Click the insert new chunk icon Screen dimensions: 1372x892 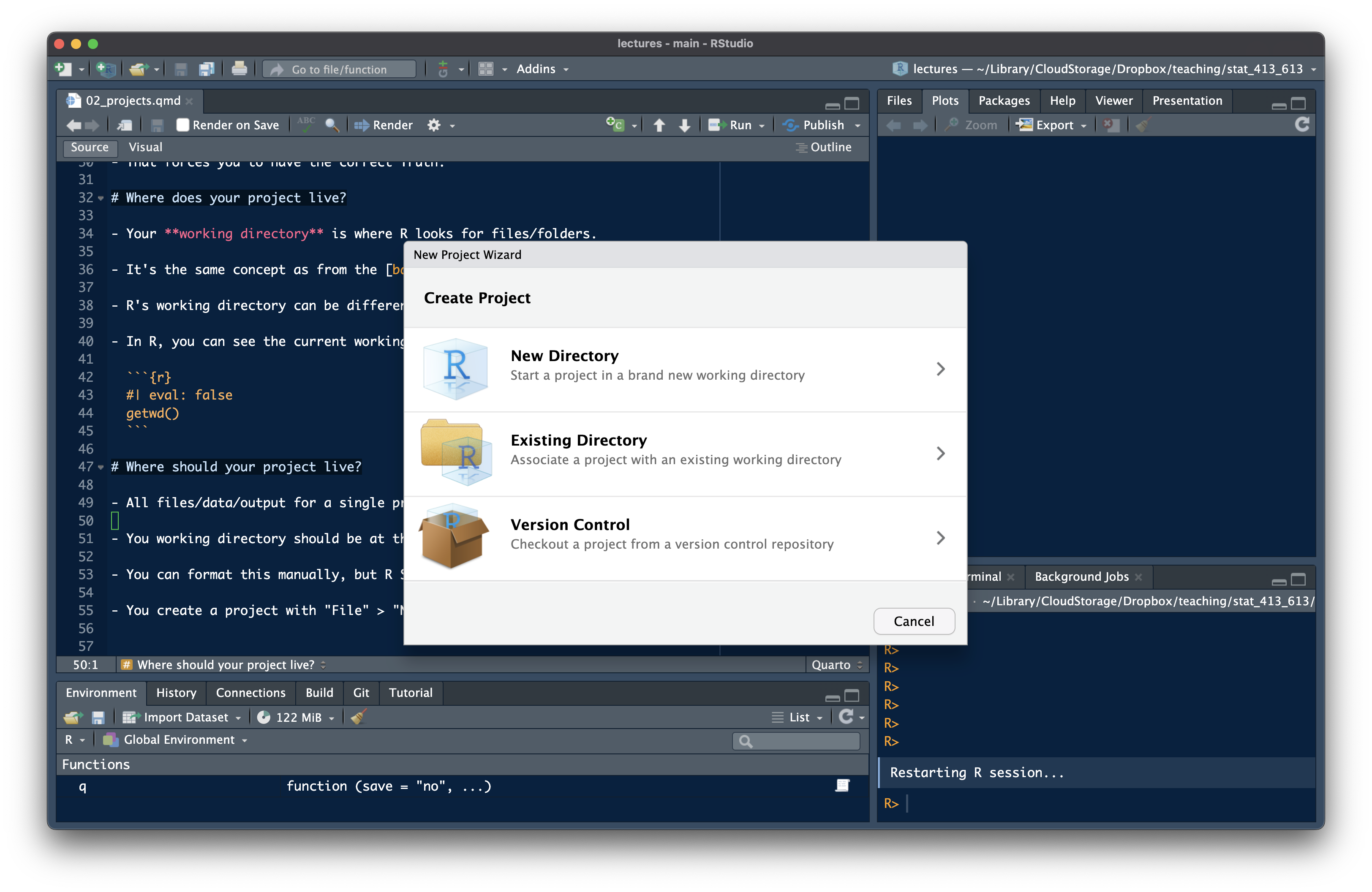[x=615, y=125]
